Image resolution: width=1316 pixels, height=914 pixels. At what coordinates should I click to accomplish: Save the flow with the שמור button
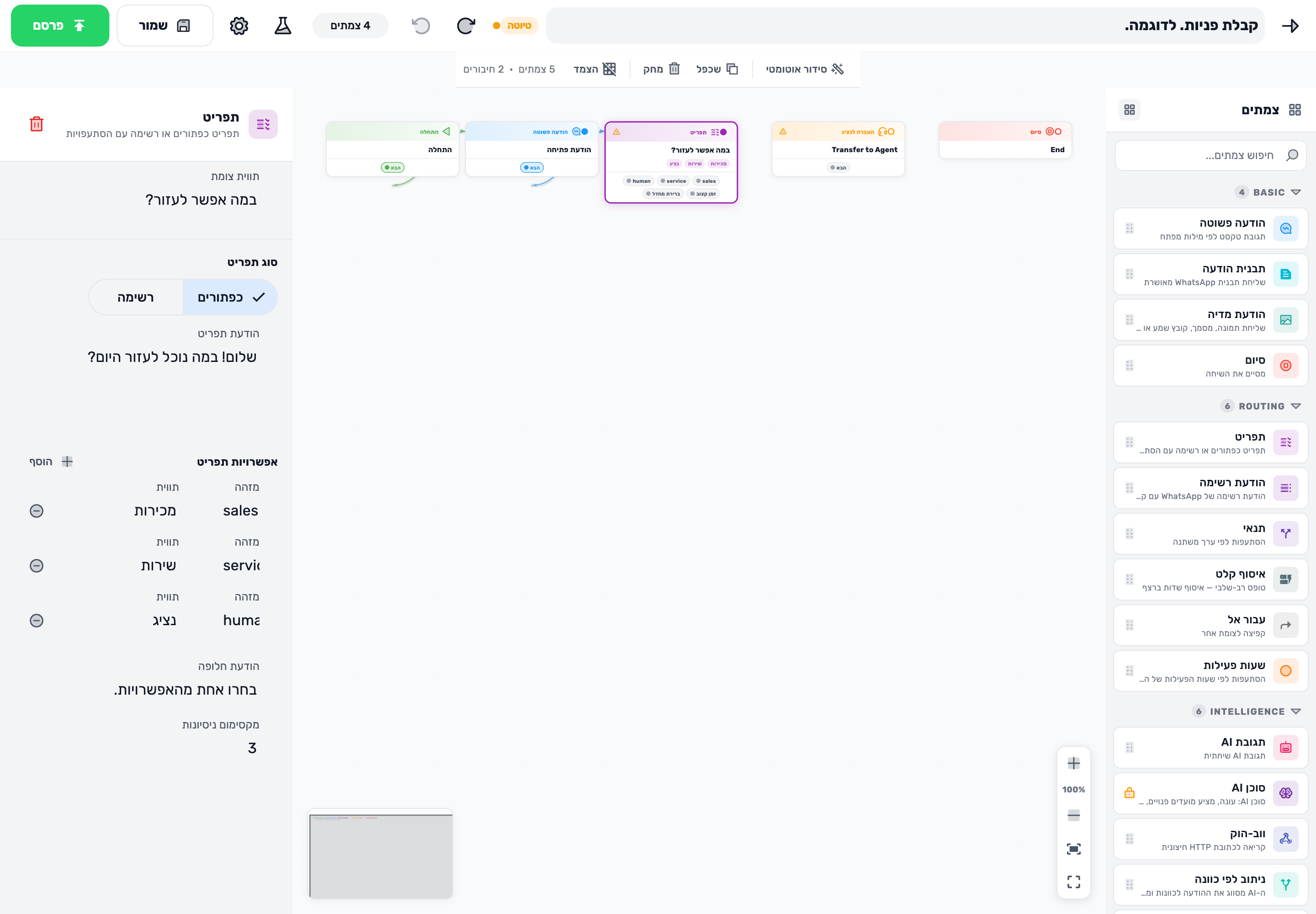(165, 26)
